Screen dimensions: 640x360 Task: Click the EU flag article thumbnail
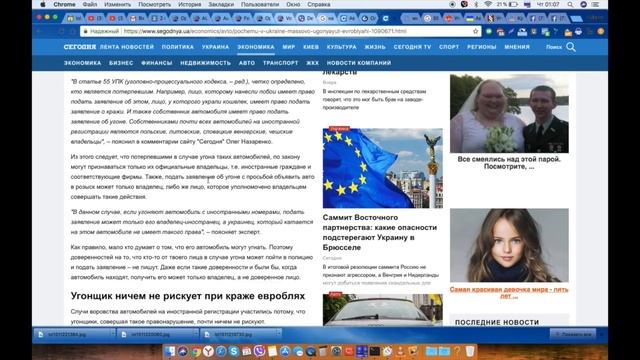tap(382, 168)
